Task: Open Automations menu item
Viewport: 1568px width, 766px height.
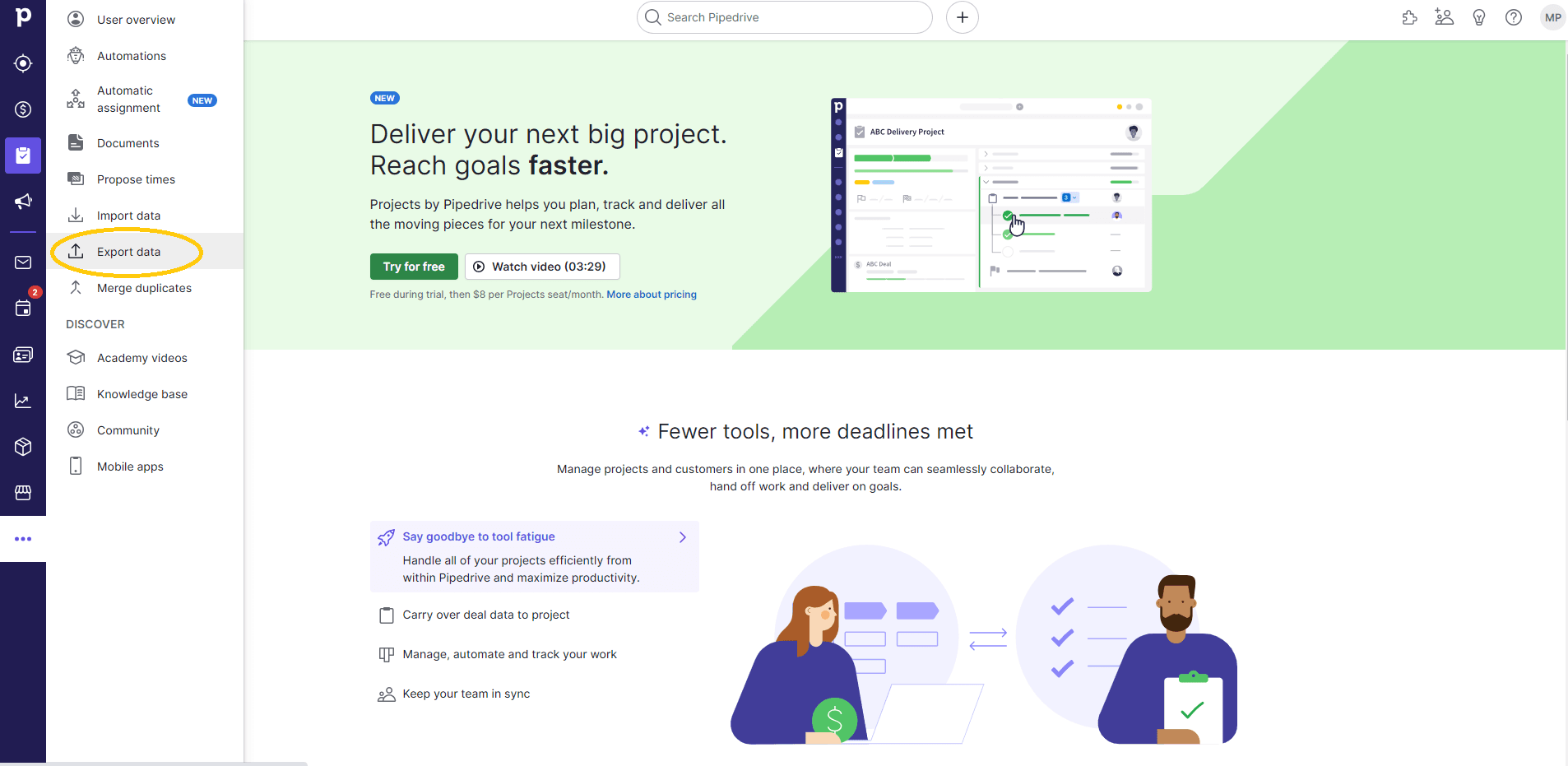Action: click(x=145, y=56)
